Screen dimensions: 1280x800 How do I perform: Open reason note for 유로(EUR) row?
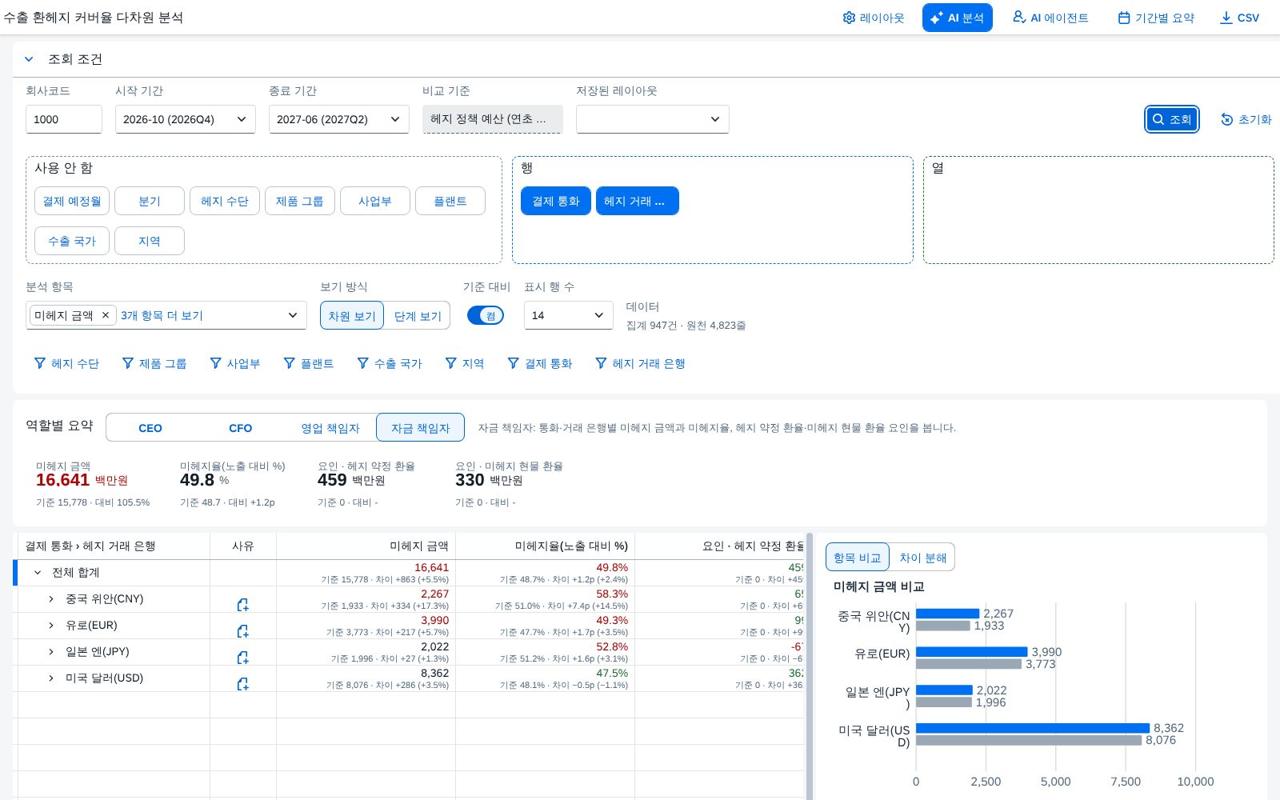point(242,631)
